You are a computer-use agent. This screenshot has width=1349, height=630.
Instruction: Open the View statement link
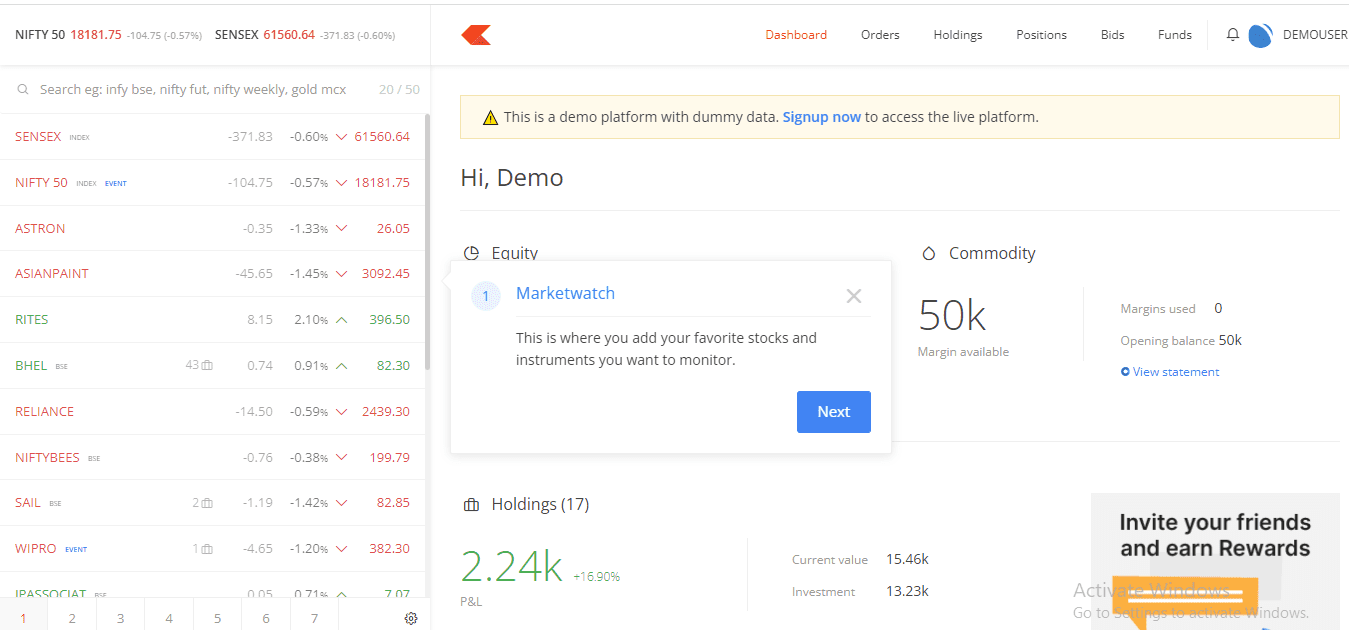tap(1170, 372)
